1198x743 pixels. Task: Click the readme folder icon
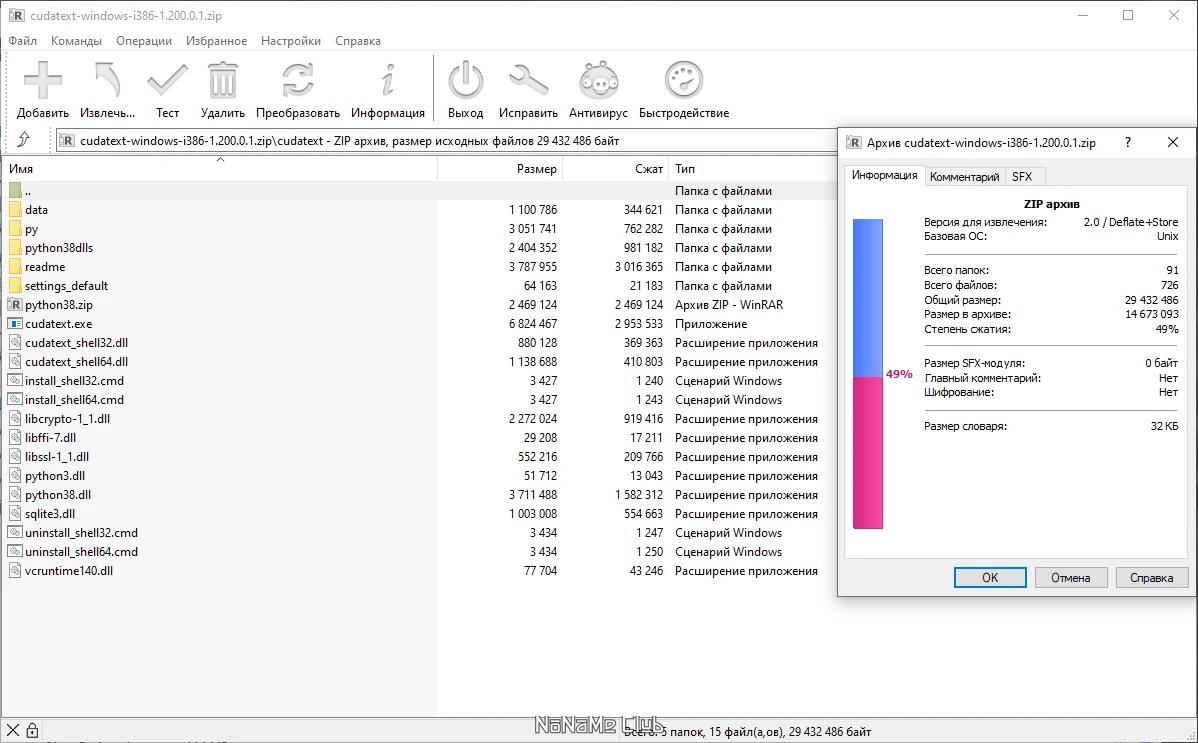pyautogui.click(x=15, y=267)
